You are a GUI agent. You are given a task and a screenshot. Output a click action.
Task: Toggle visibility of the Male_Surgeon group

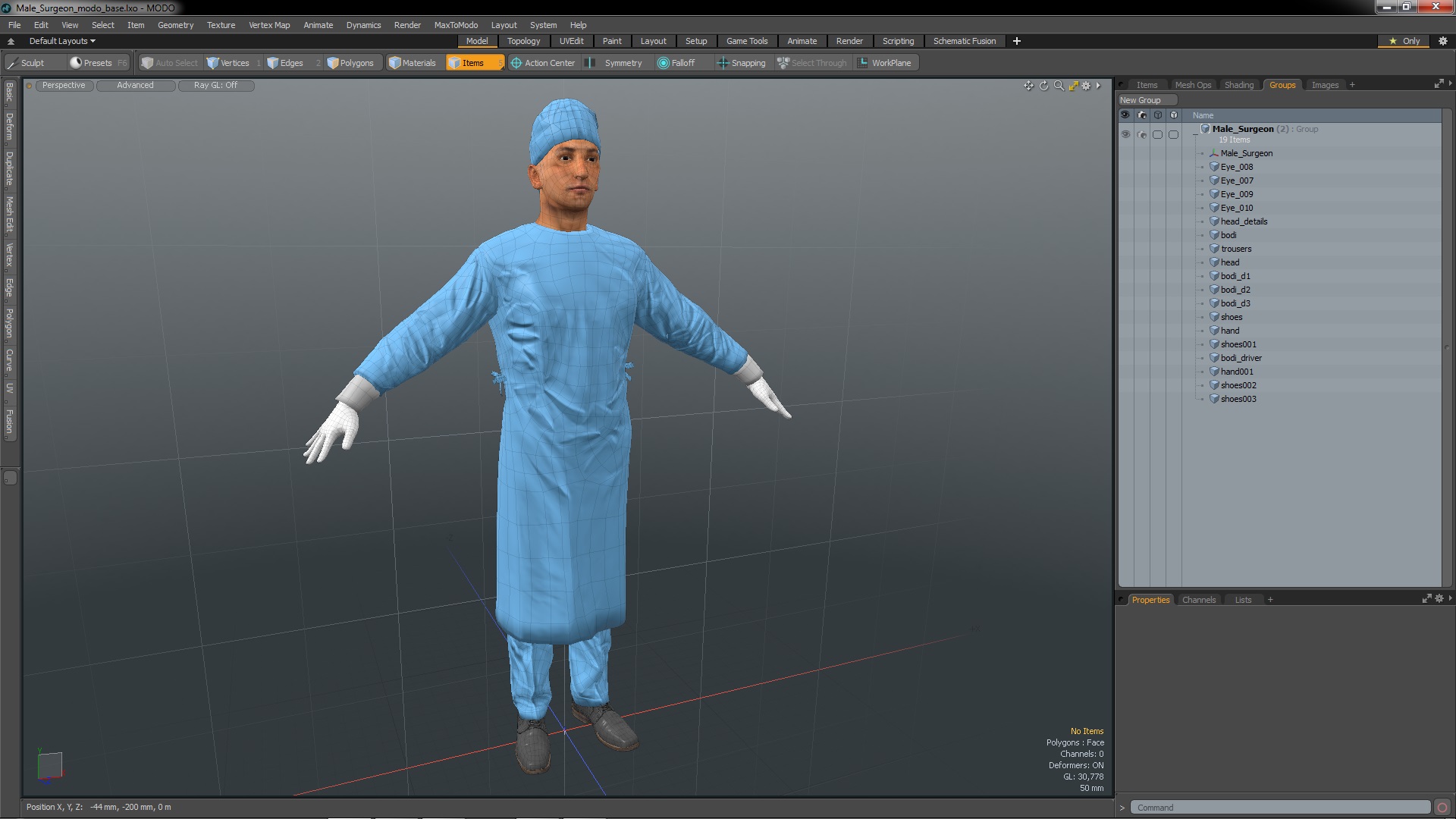(1125, 134)
